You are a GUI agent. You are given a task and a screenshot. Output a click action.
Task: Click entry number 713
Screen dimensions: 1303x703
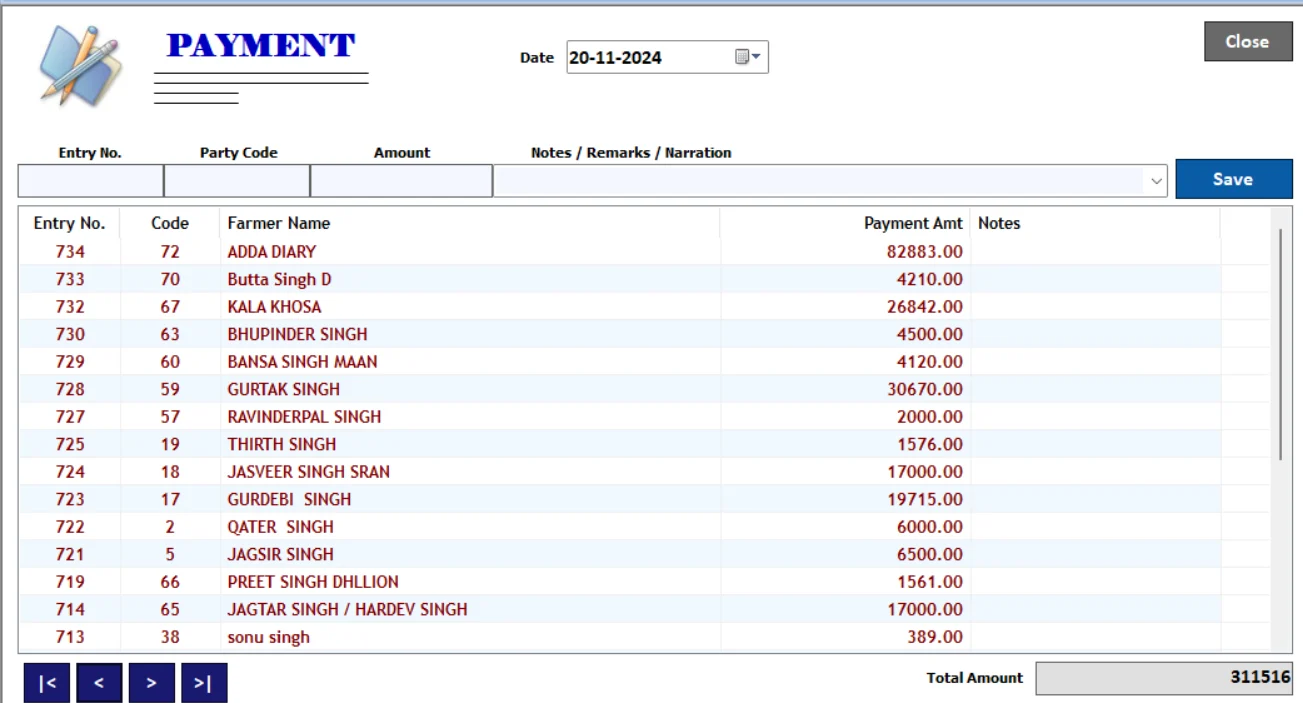pyautogui.click(x=70, y=637)
